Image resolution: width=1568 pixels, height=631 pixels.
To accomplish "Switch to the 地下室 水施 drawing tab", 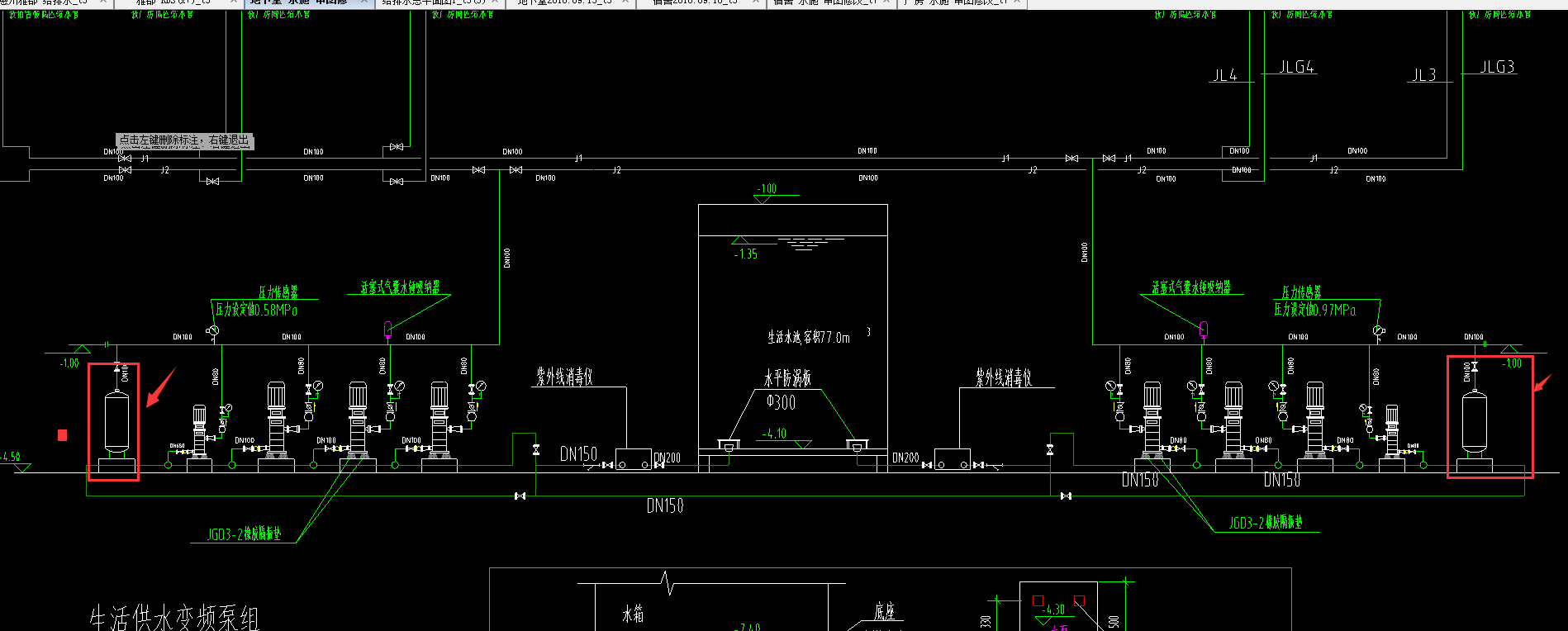I will tap(308, 3).
